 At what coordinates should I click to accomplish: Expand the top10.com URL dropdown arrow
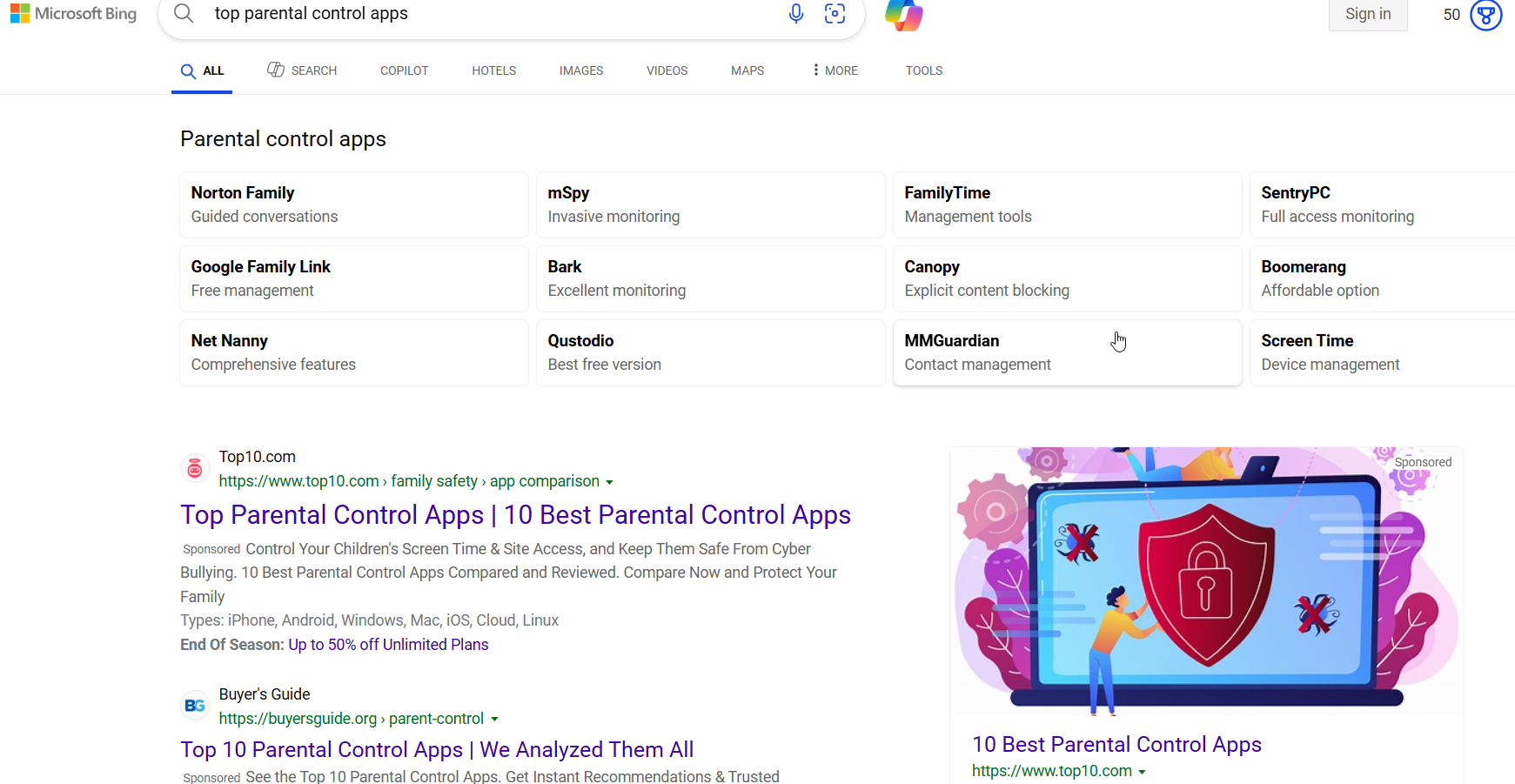coord(609,482)
